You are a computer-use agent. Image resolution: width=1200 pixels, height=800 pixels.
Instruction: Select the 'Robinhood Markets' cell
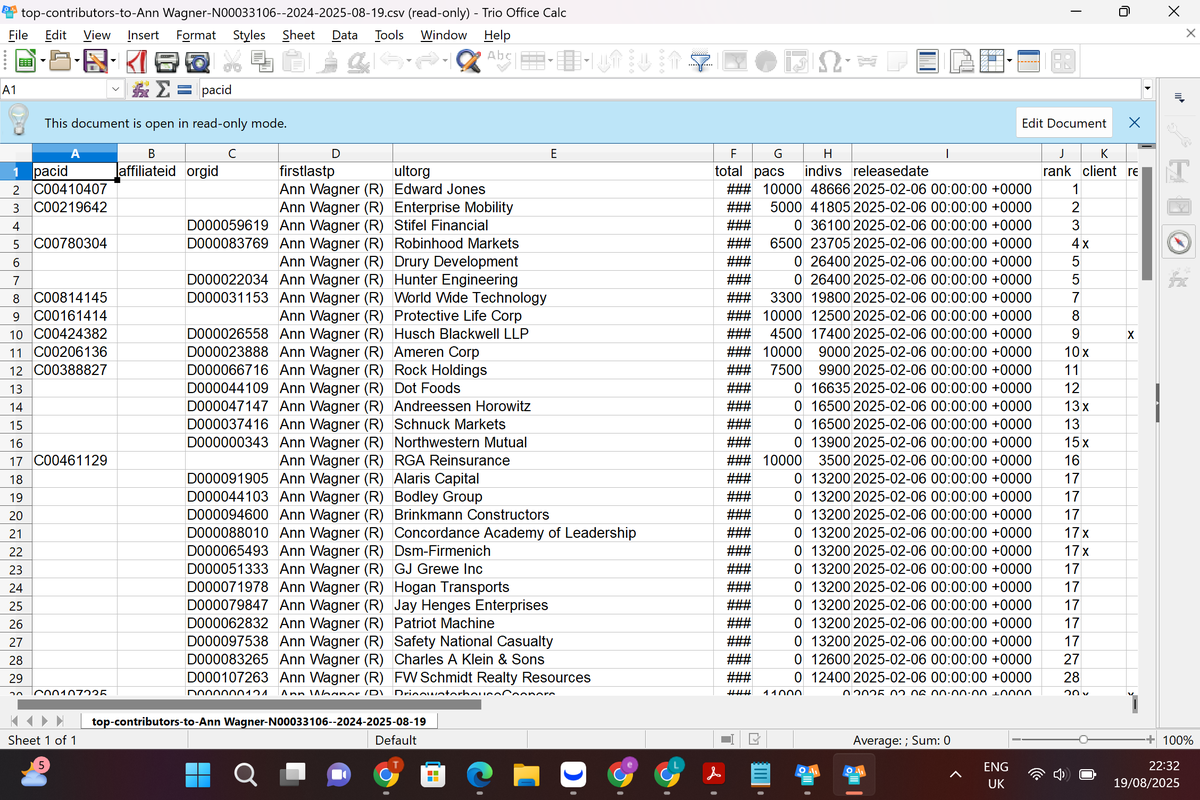pyautogui.click(x=552, y=243)
